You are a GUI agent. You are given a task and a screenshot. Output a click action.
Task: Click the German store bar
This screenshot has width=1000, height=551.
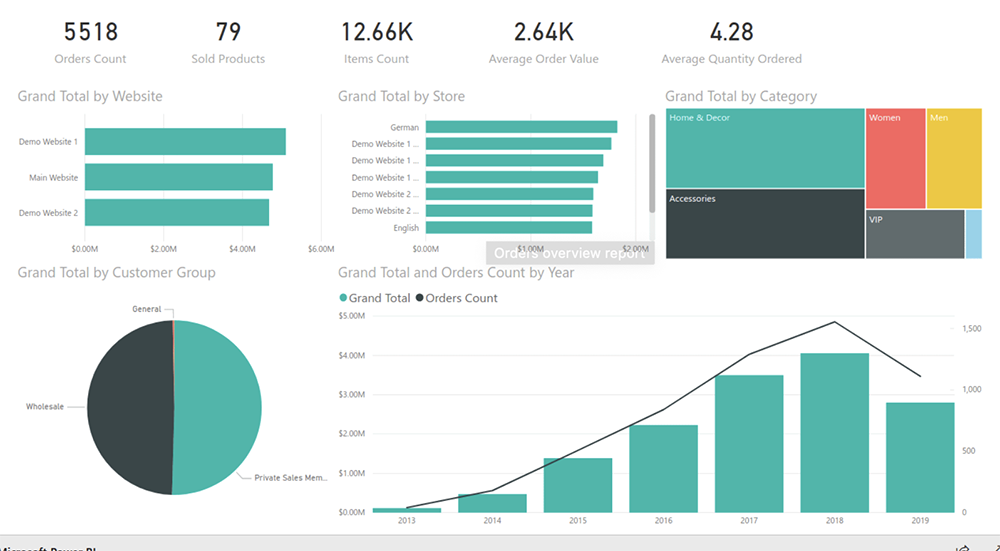click(x=521, y=127)
